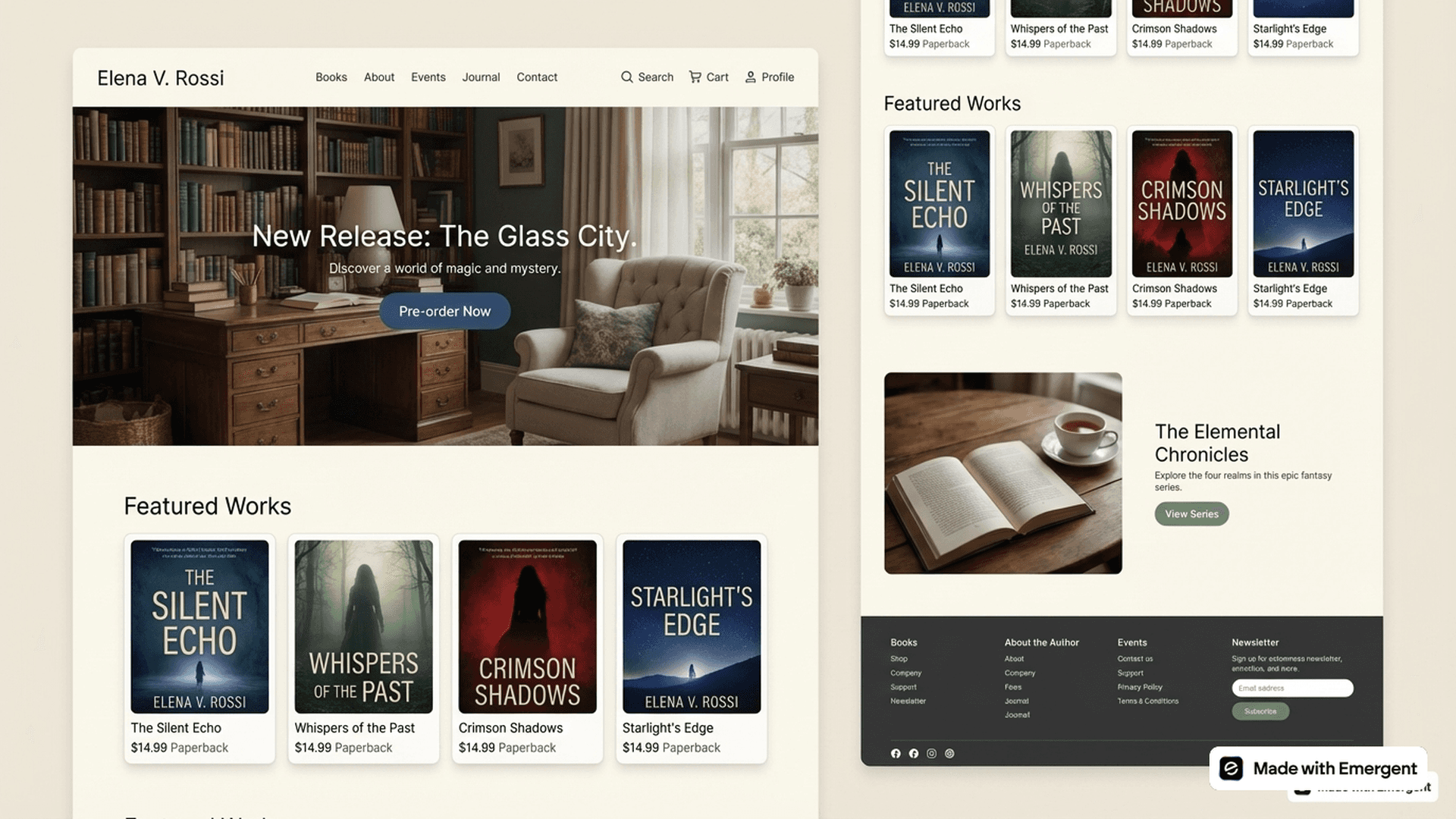Viewport: 1456px width, 819px height.
Task: Open the Shop link under Books in footer
Action: 899,658
